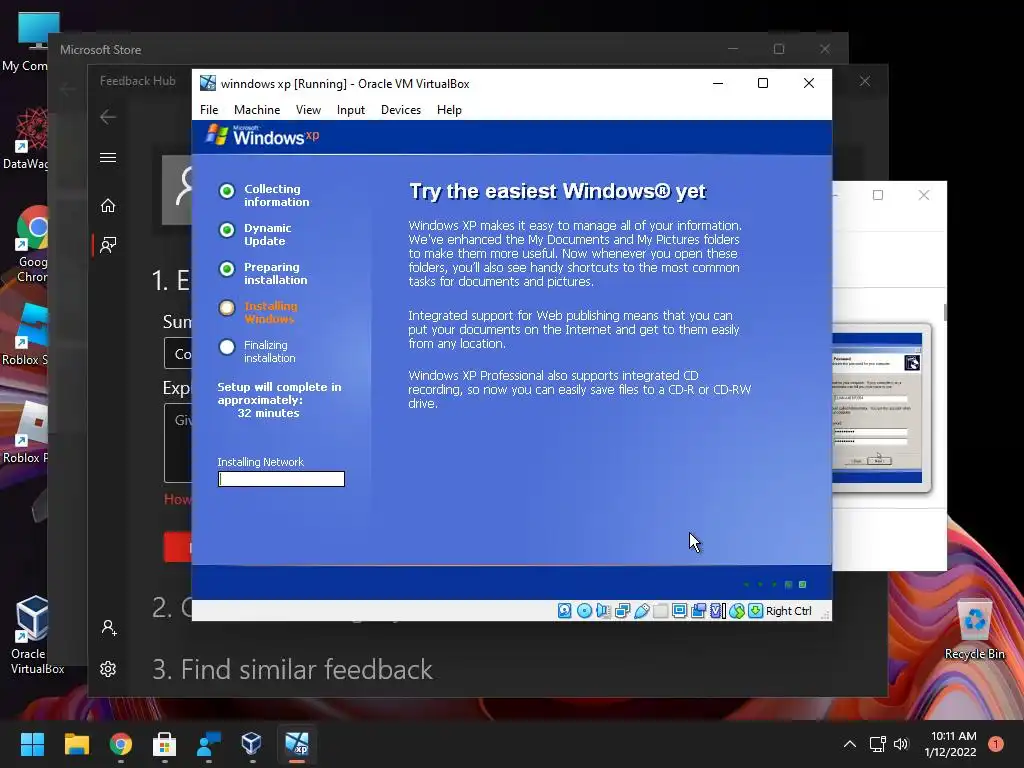The width and height of the screenshot is (1024, 768).
Task: Click the keyboard capture green arrow icon
Action: coord(756,611)
